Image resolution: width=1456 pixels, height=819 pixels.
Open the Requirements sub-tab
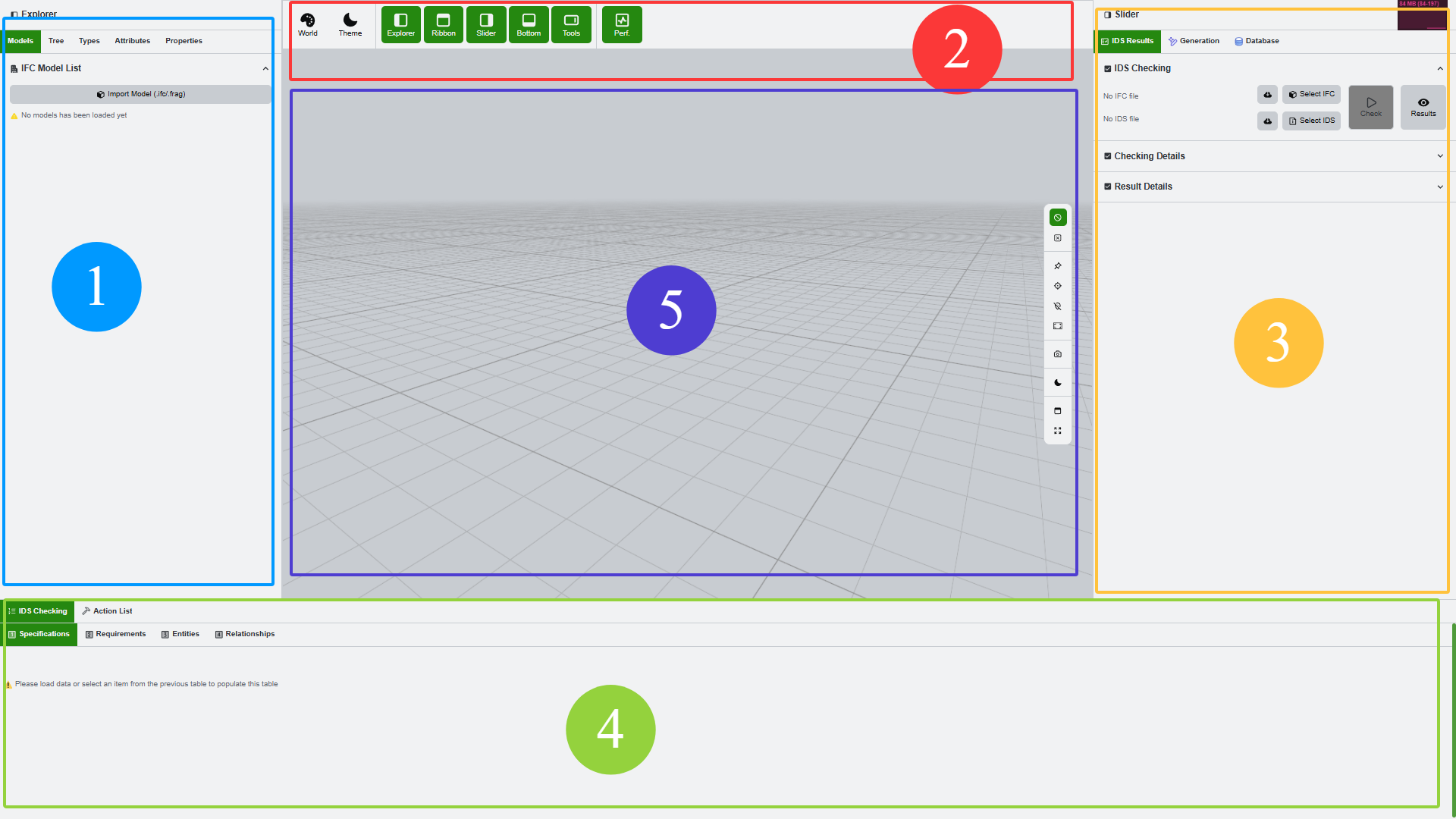click(x=115, y=635)
